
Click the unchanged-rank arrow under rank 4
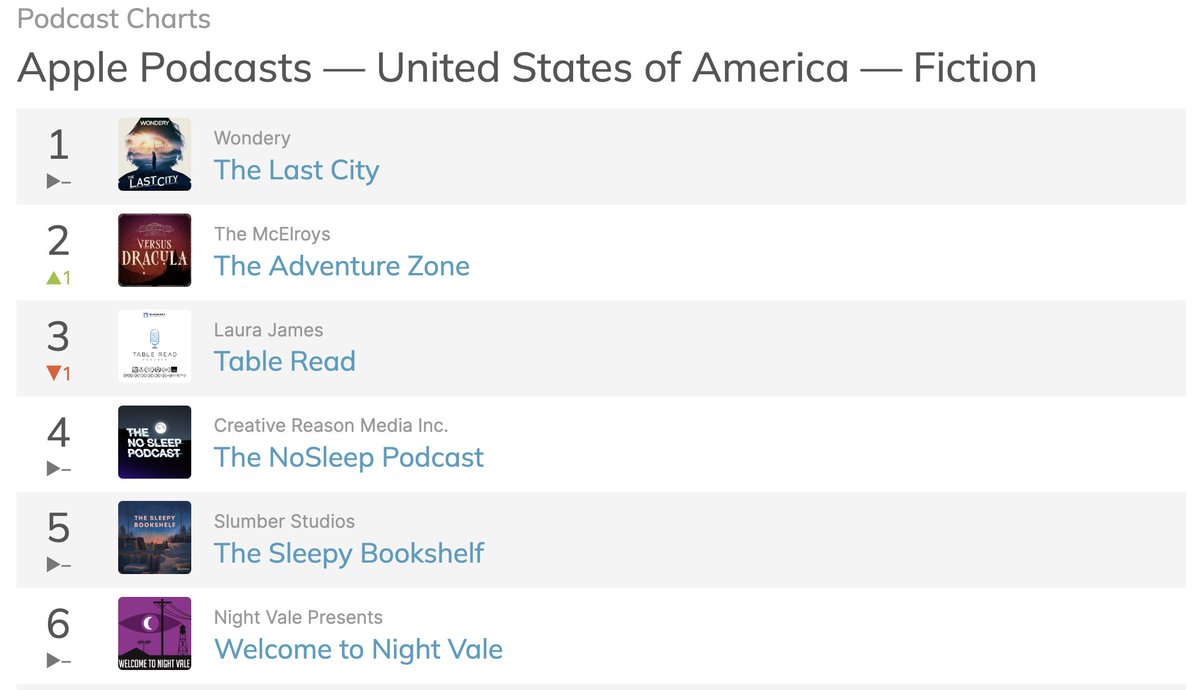point(59,469)
